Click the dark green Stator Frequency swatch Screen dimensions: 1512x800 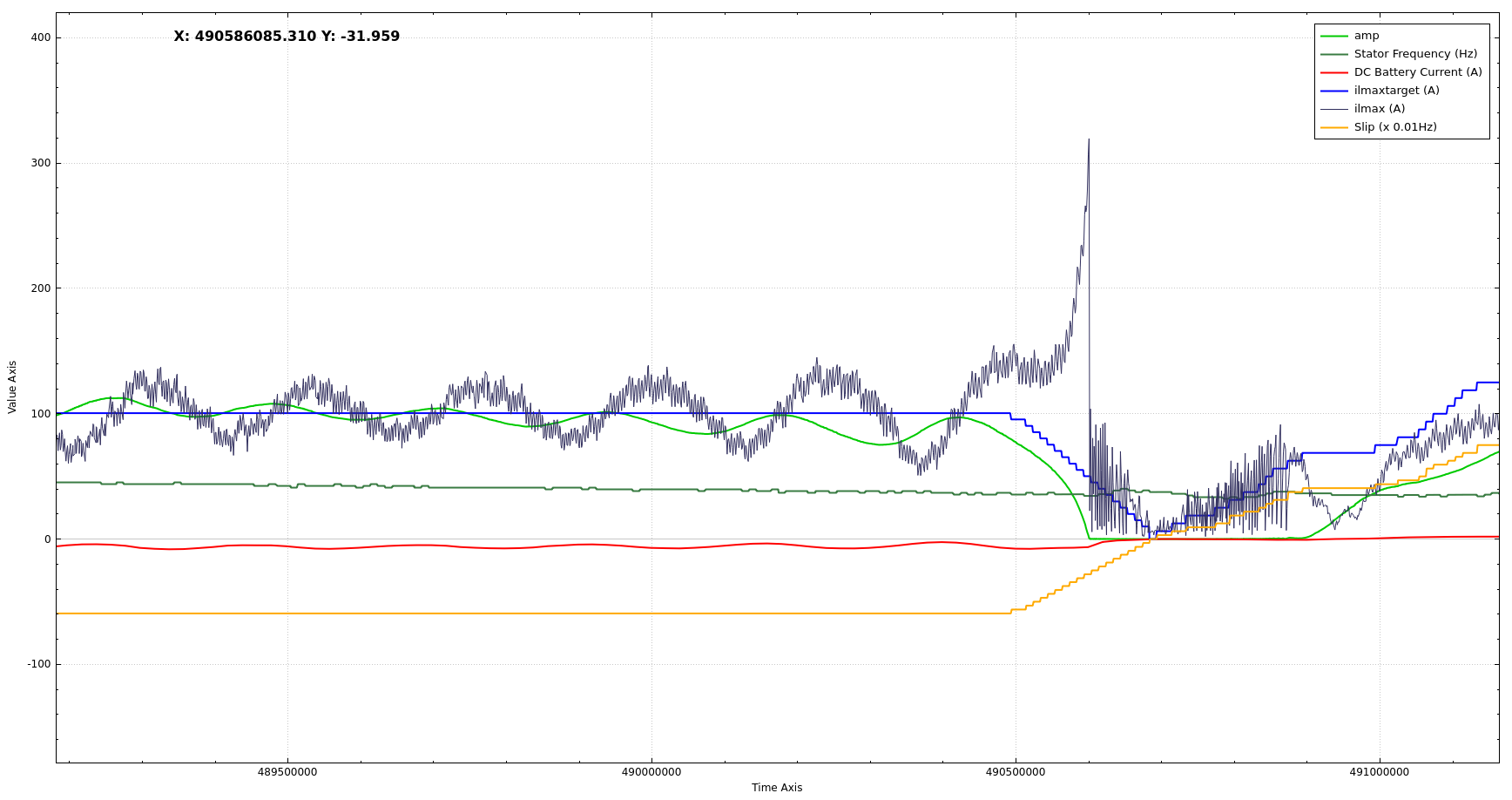click(1333, 54)
